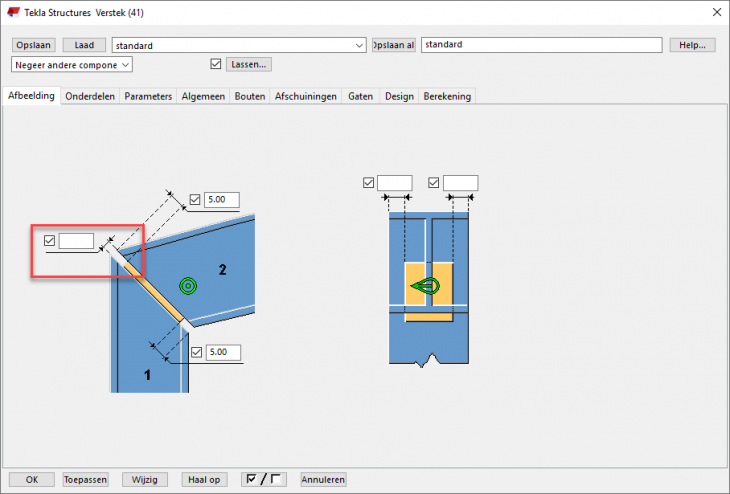Switch to the Onderdelen tab
Image resolution: width=730 pixels, height=494 pixels.
90,96
